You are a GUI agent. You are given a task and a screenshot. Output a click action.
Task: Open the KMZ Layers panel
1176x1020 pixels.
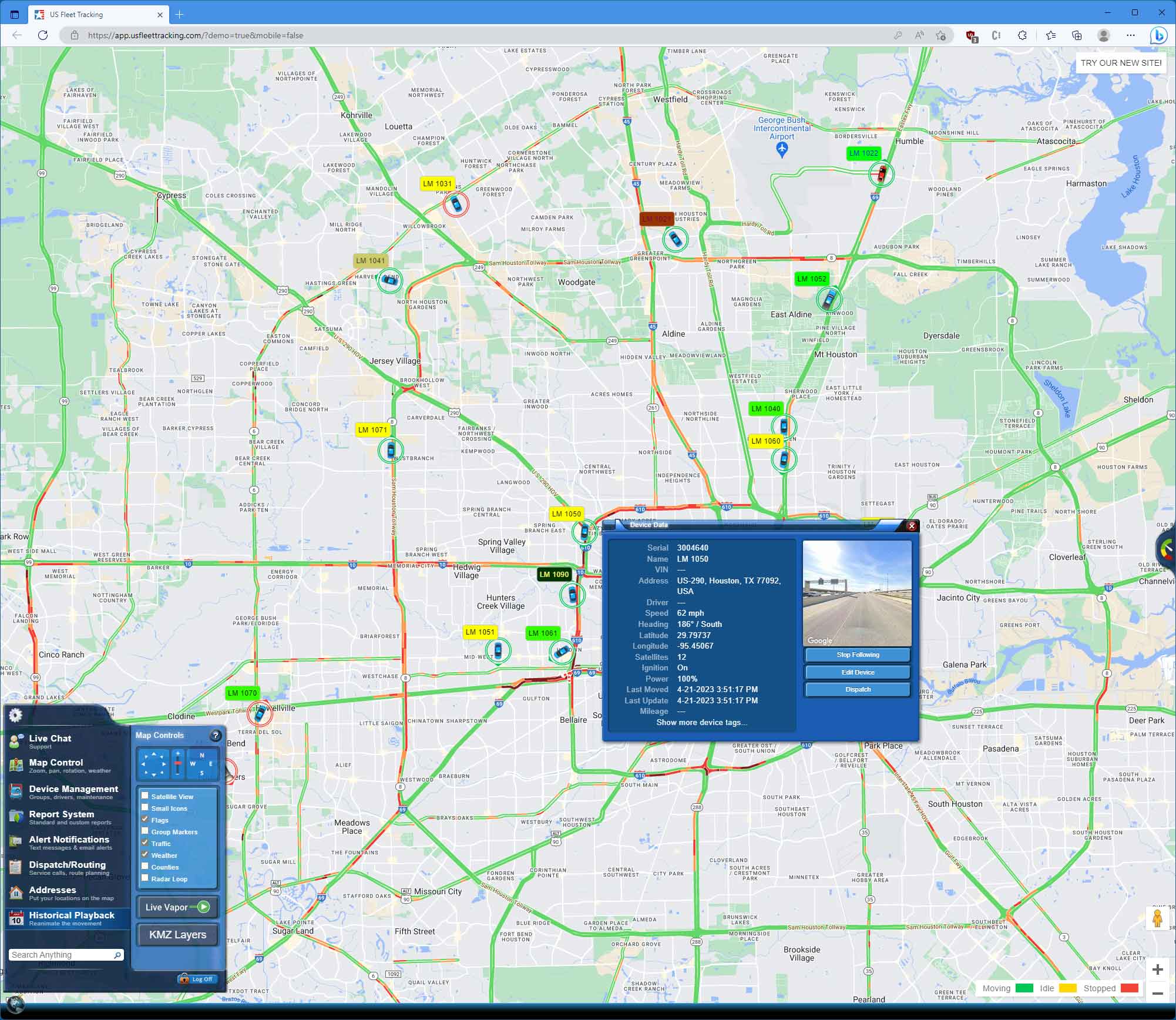tap(177, 935)
